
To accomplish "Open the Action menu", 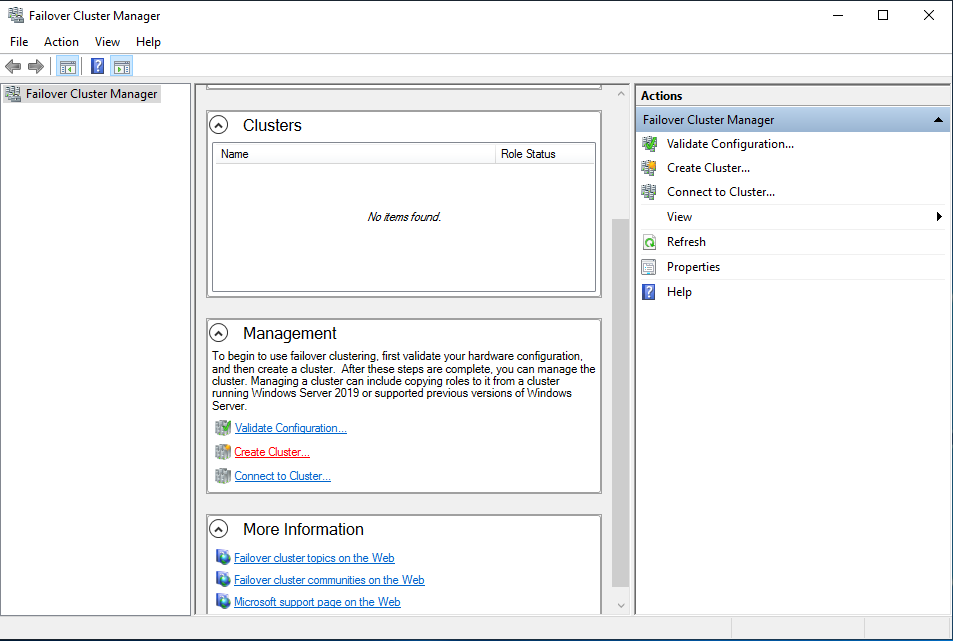I will (61, 42).
